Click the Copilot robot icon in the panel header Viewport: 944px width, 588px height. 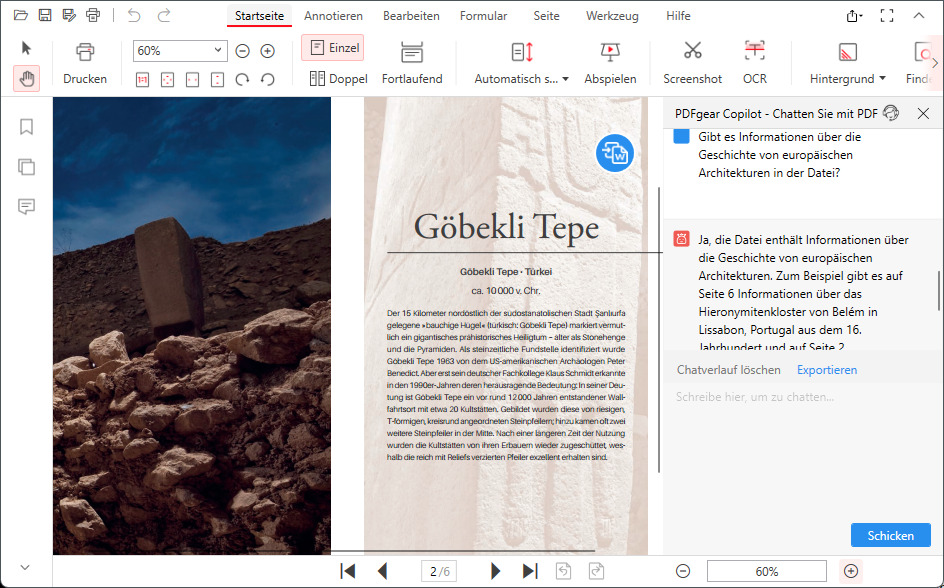coord(891,113)
